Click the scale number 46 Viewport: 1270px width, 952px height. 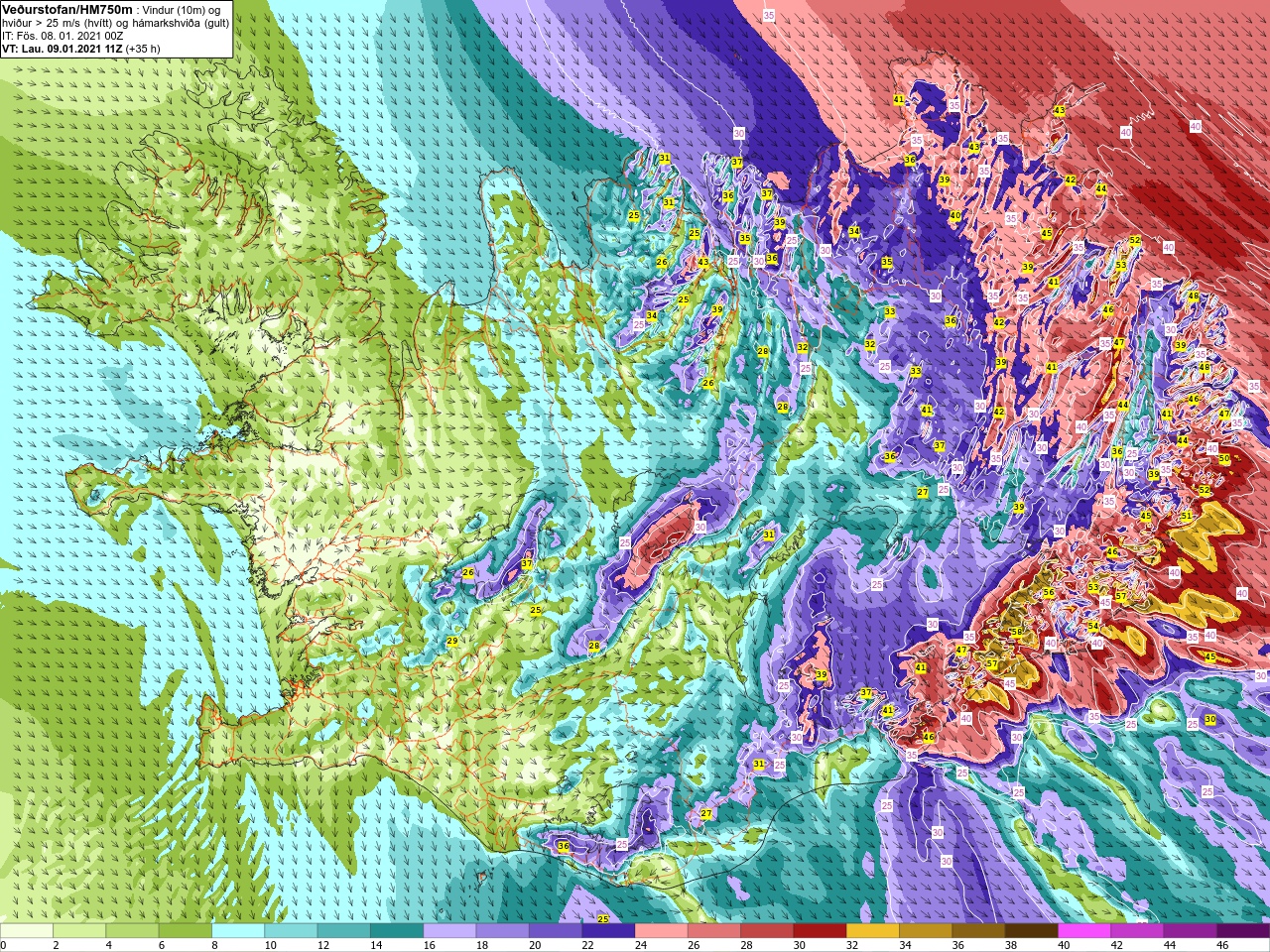1222,945
